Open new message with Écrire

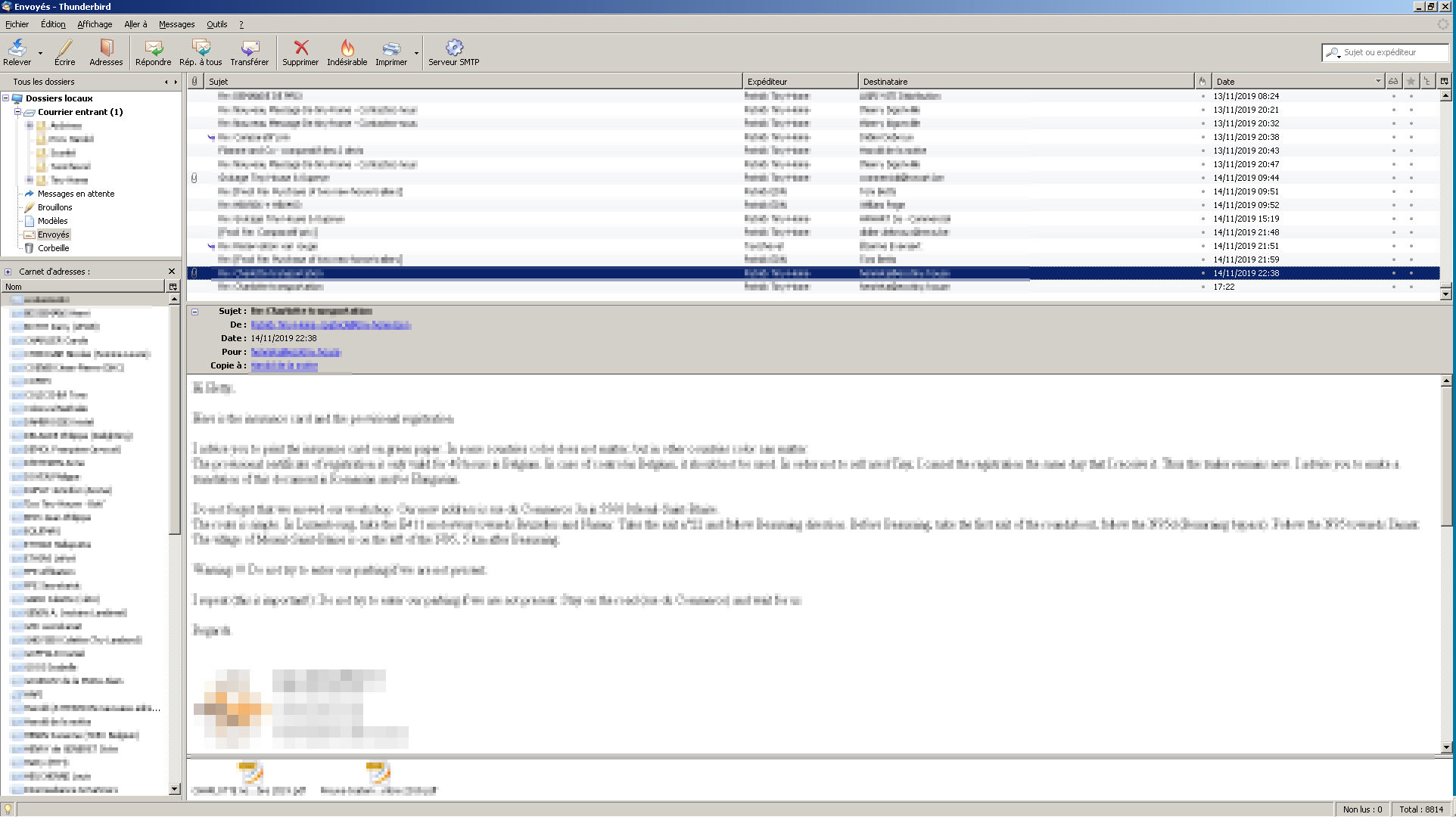point(64,51)
